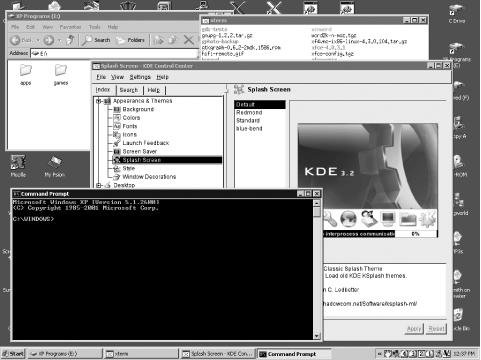Click the Forward arrow in the Explorer toolbar

49,40
